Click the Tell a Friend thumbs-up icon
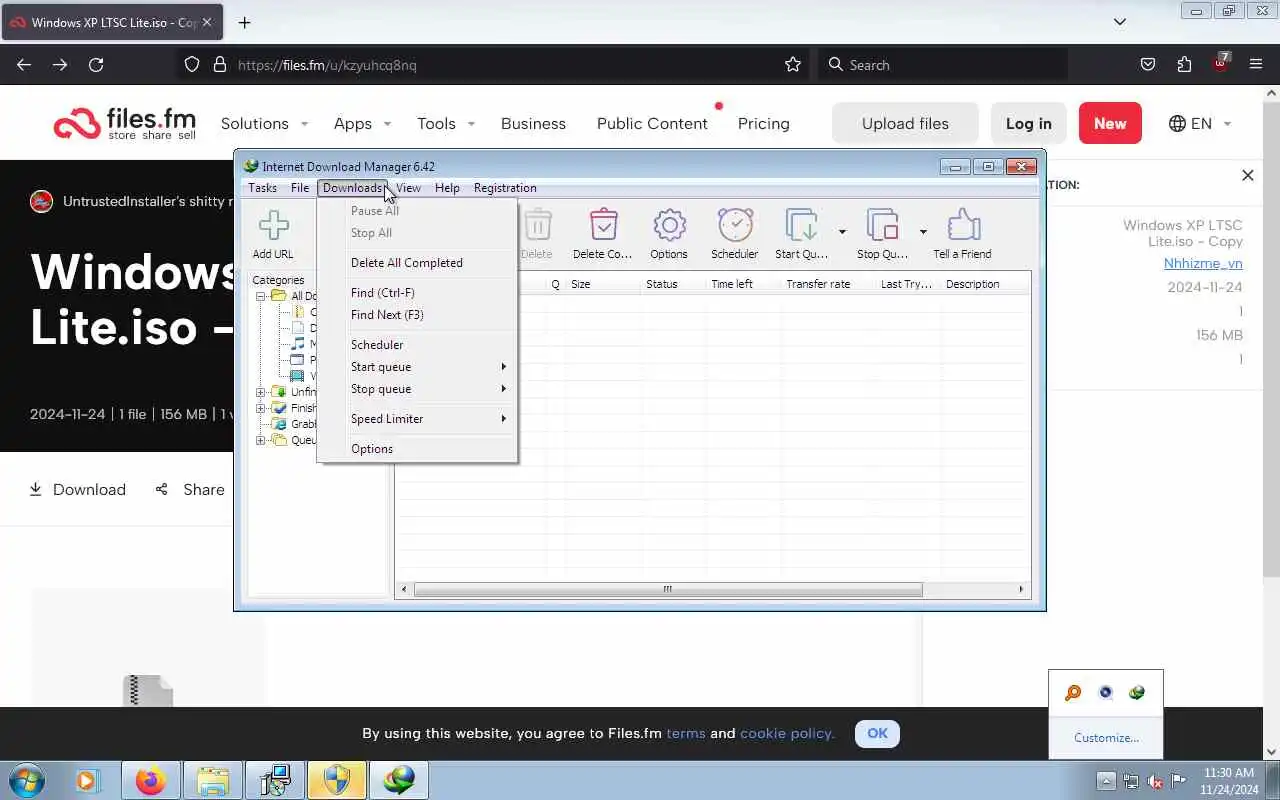 (962, 233)
